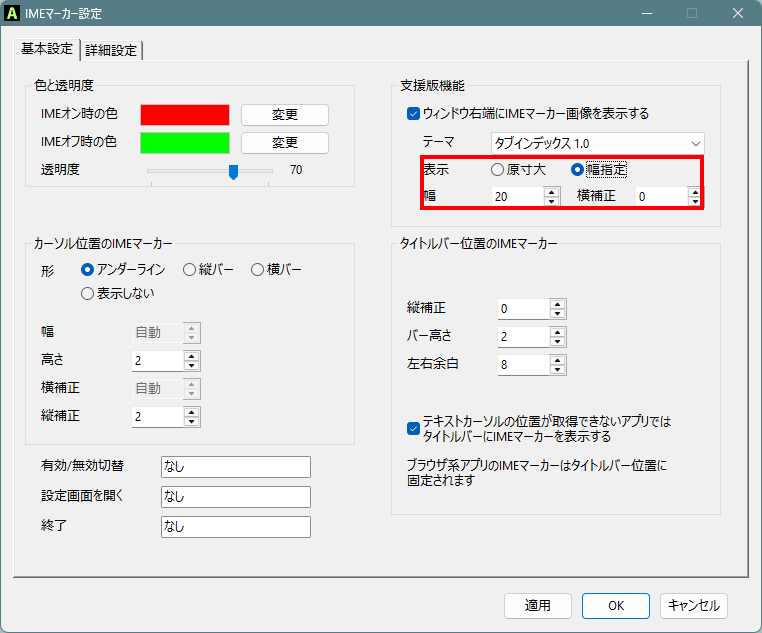Image resolution: width=762 pixels, height=633 pixels.
Task: Click the cursor marker 高さ field
Action: pyautogui.click(x=157, y=360)
